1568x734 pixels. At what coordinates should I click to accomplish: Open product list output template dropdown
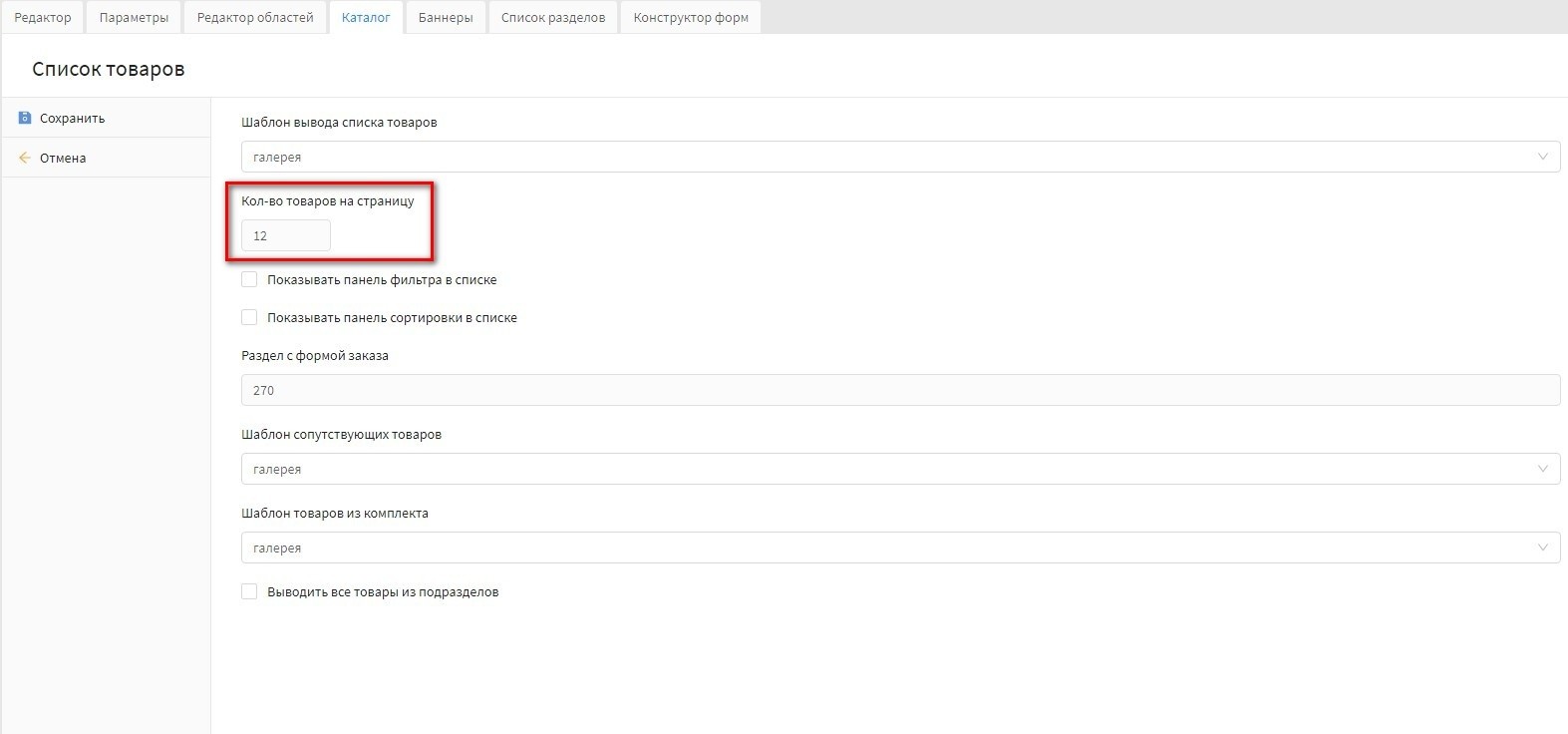click(x=899, y=157)
